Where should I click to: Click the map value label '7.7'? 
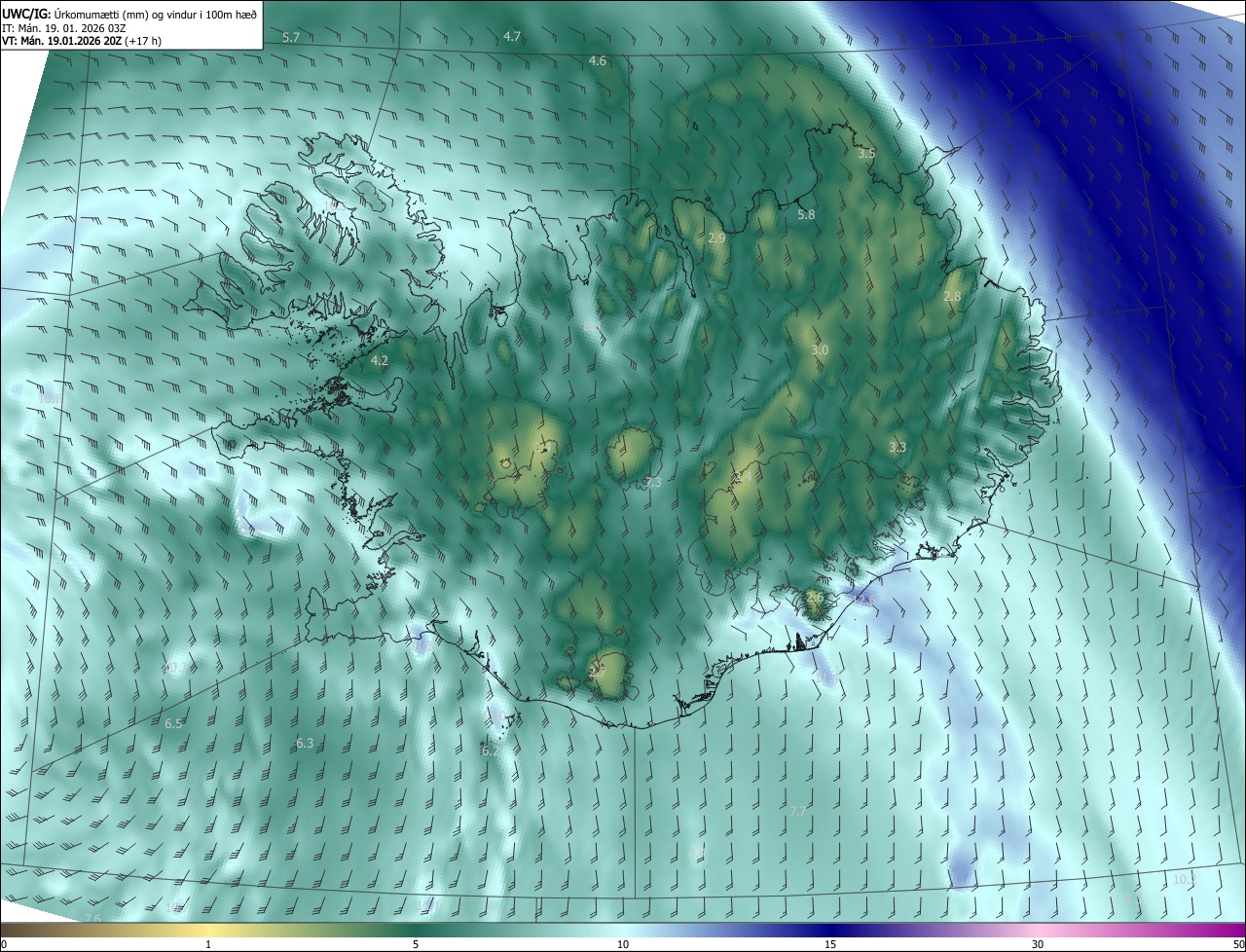pyautogui.click(x=798, y=811)
